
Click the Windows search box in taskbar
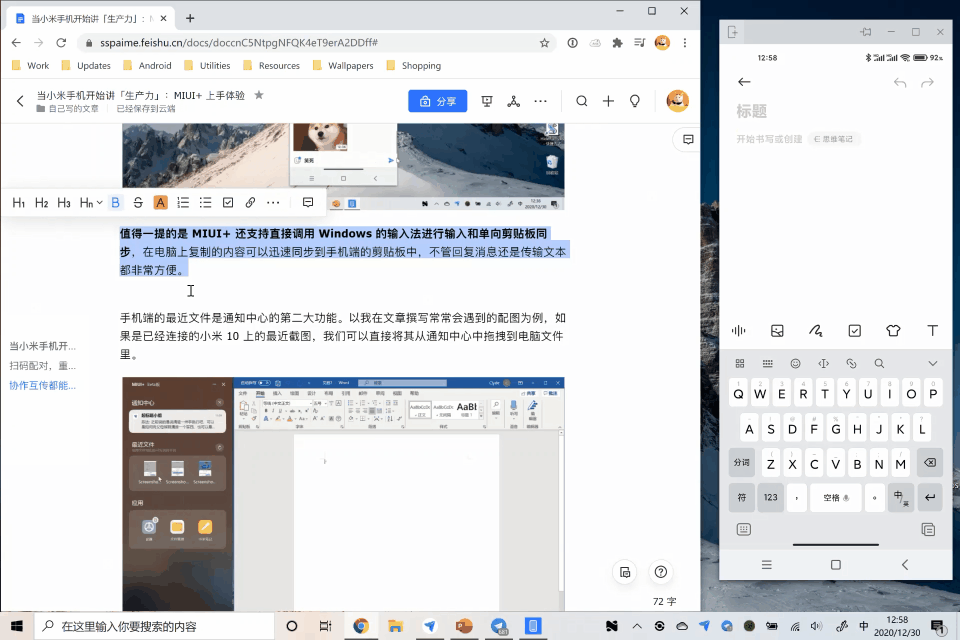point(153,627)
